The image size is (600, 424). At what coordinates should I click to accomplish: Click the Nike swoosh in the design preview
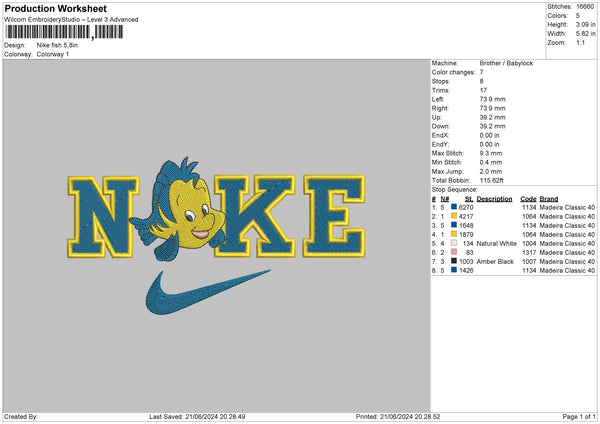pyautogui.click(x=207, y=293)
